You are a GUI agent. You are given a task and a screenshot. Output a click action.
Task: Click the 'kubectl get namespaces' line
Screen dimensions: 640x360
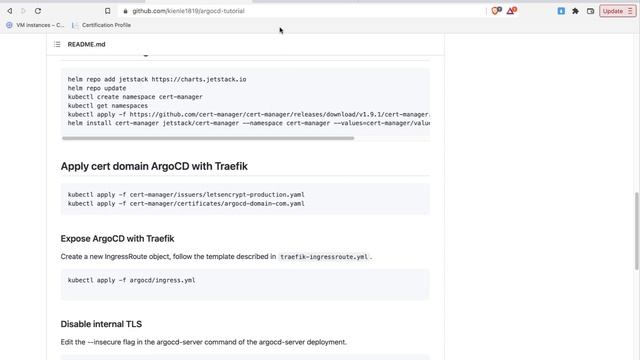click(108, 106)
